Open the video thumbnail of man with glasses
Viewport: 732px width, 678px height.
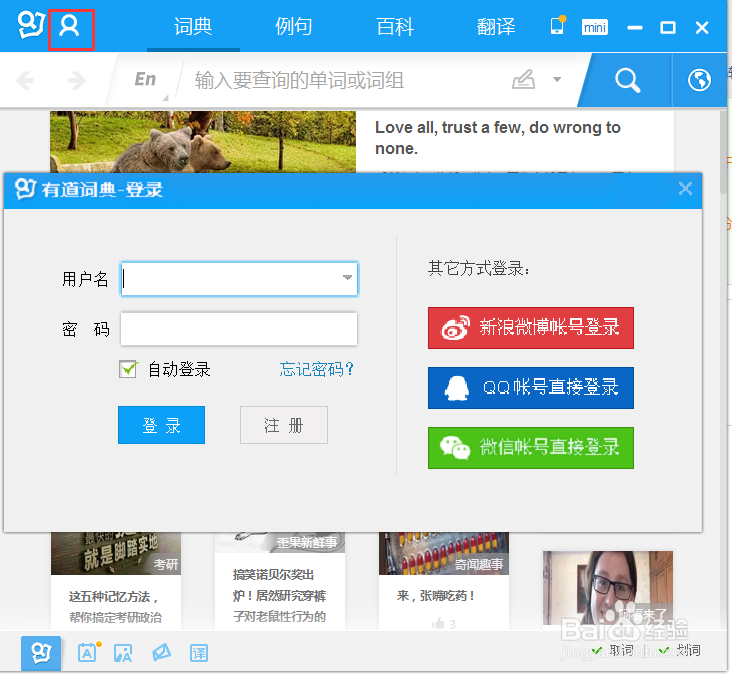(608, 588)
